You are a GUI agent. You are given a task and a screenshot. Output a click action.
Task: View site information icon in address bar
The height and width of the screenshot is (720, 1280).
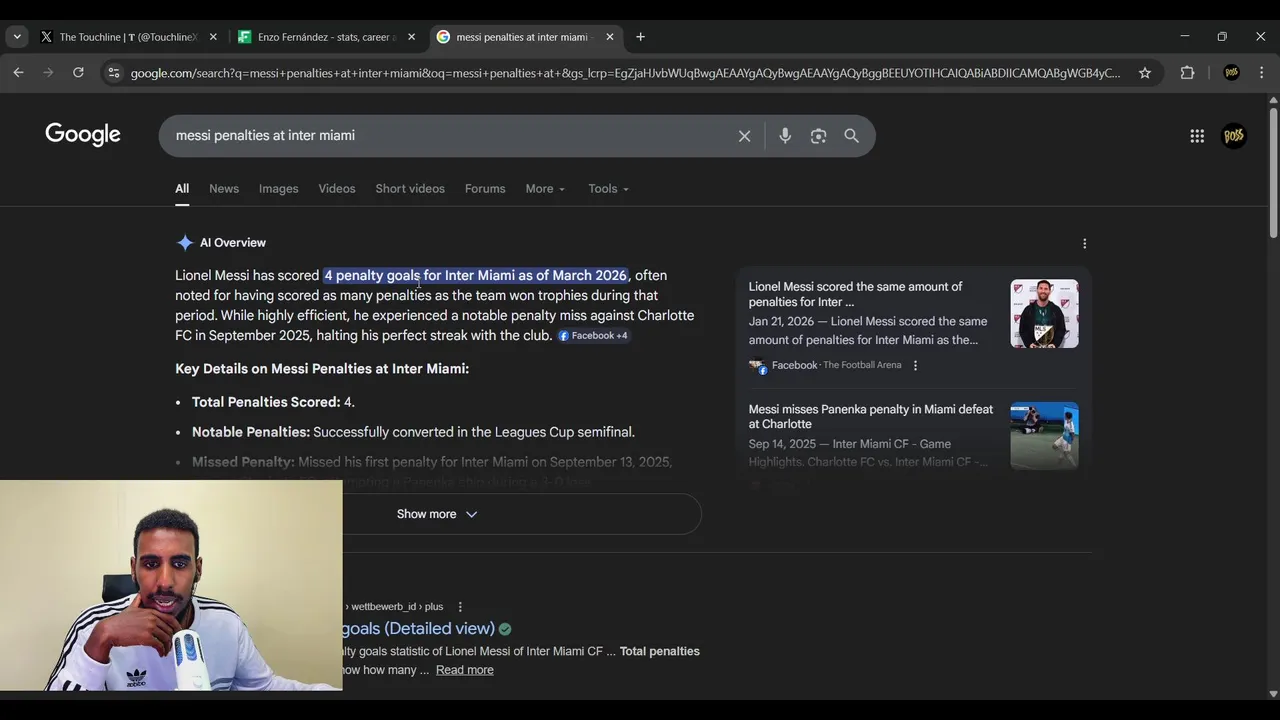point(113,73)
